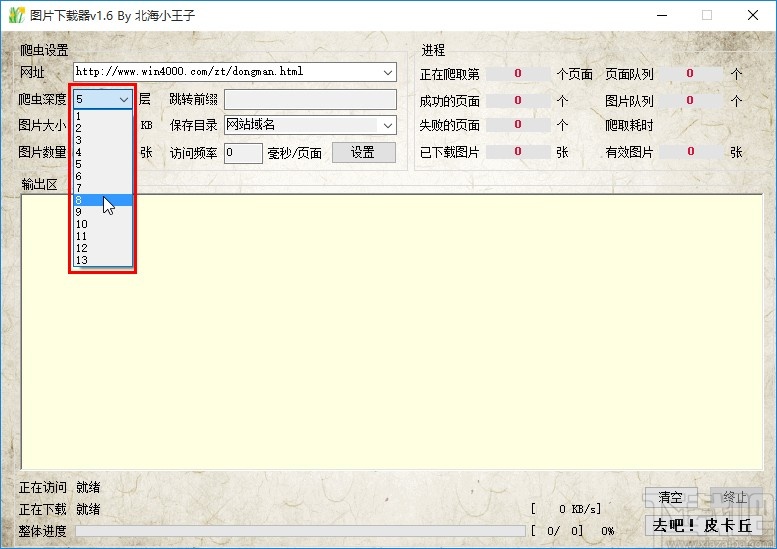
Task: Choose depth 9 from the dropdown list
Action: [103, 212]
